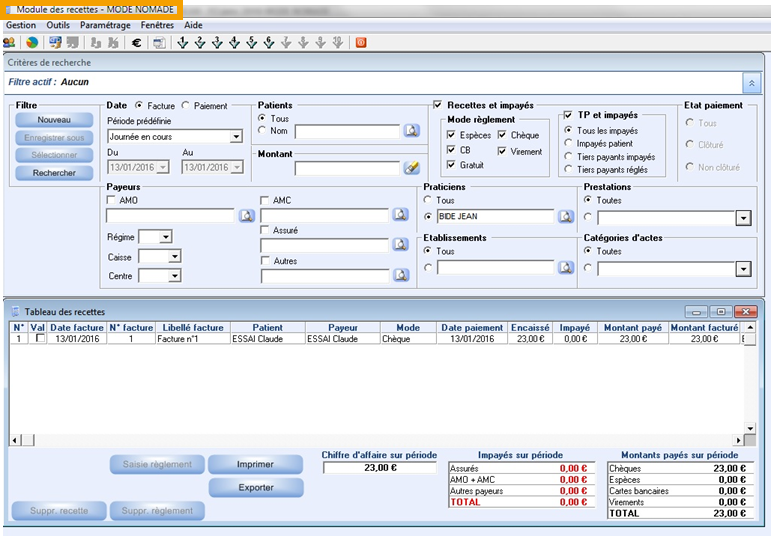Uncheck the Espèces payment mode checkbox
Screen dimensions: 771x536
pyautogui.click(x=452, y=135)
